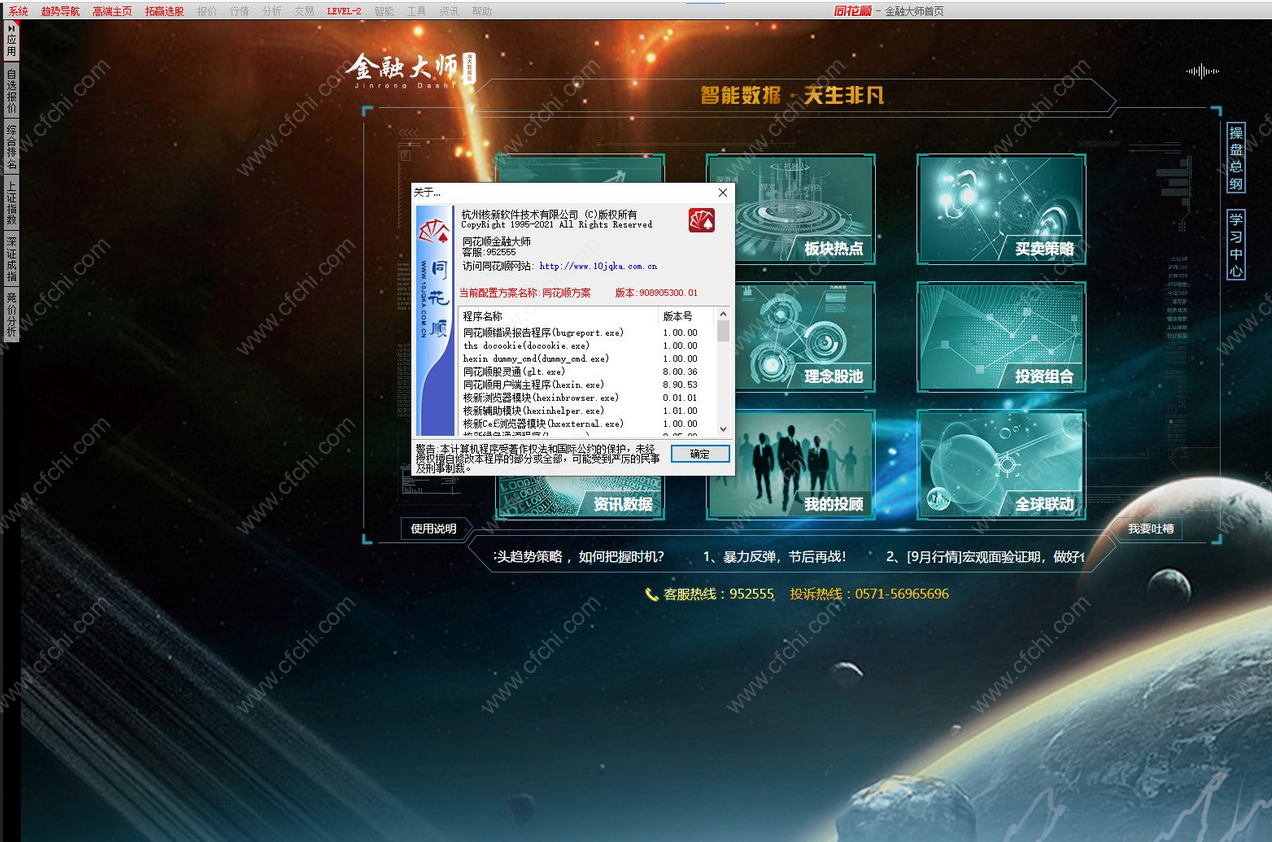Image resolution: width=1272 pixels, height=842 pixels.
Task: Open the 投资组合 tile
Action: pyautogui.click(x=1001, y=337)
